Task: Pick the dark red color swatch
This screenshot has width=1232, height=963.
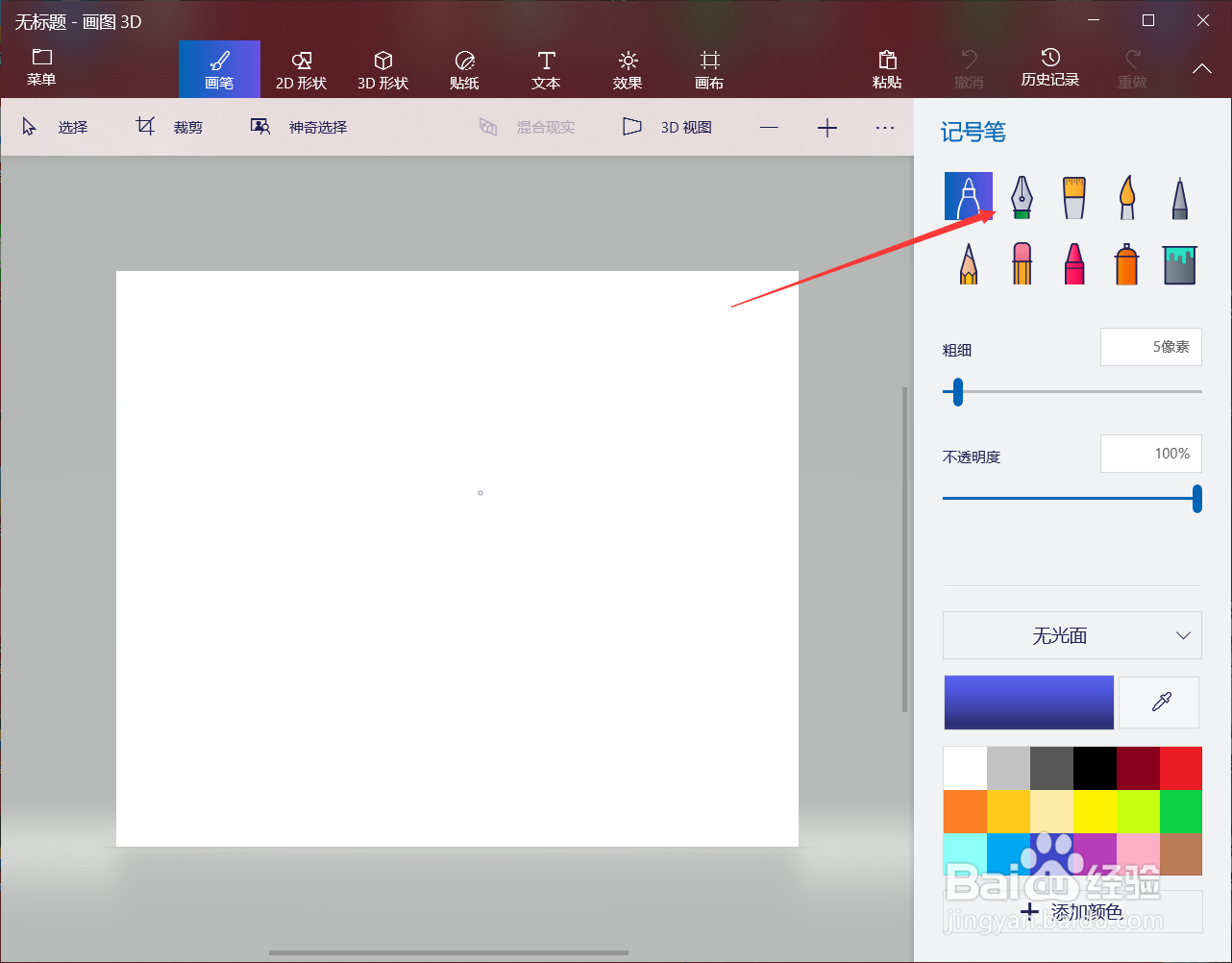Action: pos(1138,769)
